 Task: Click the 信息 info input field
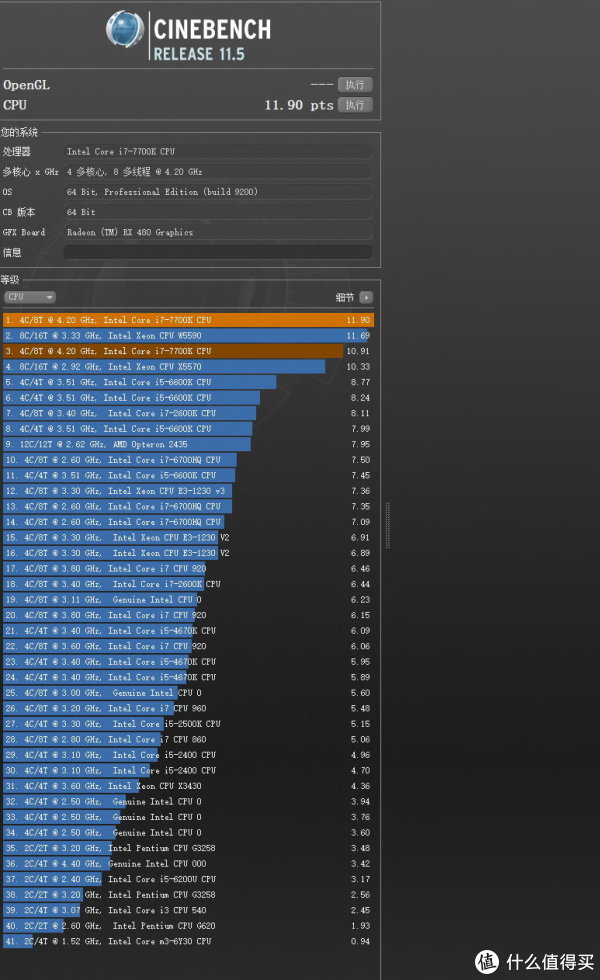pos(218,252)
